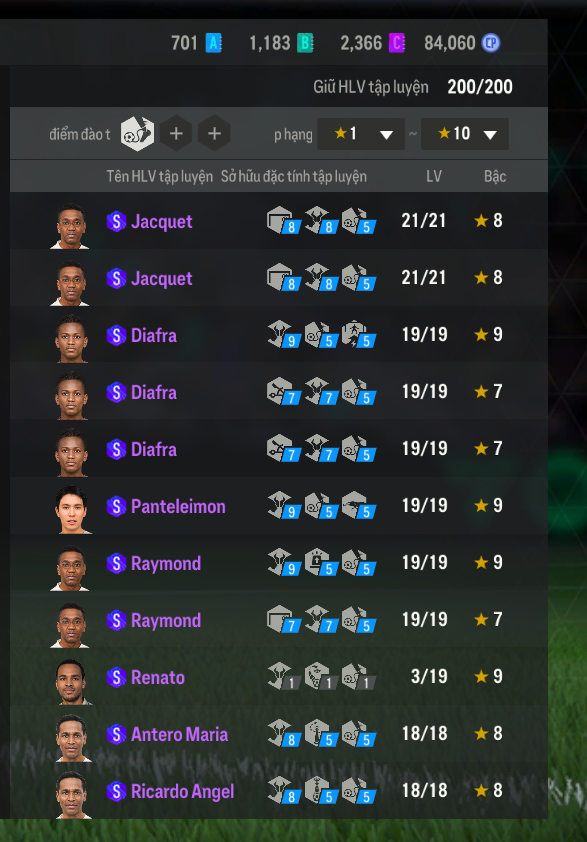Click Renato's first level-1 trait icon
This screenshot has height=842, width=587.
(x=284, y=677)
